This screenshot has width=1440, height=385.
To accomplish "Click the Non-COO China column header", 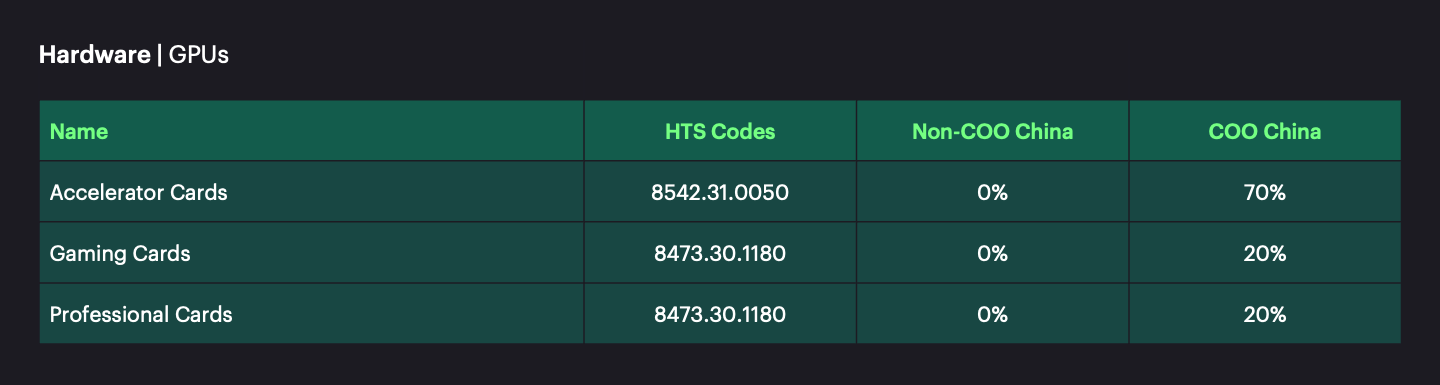I will (992, 131).
